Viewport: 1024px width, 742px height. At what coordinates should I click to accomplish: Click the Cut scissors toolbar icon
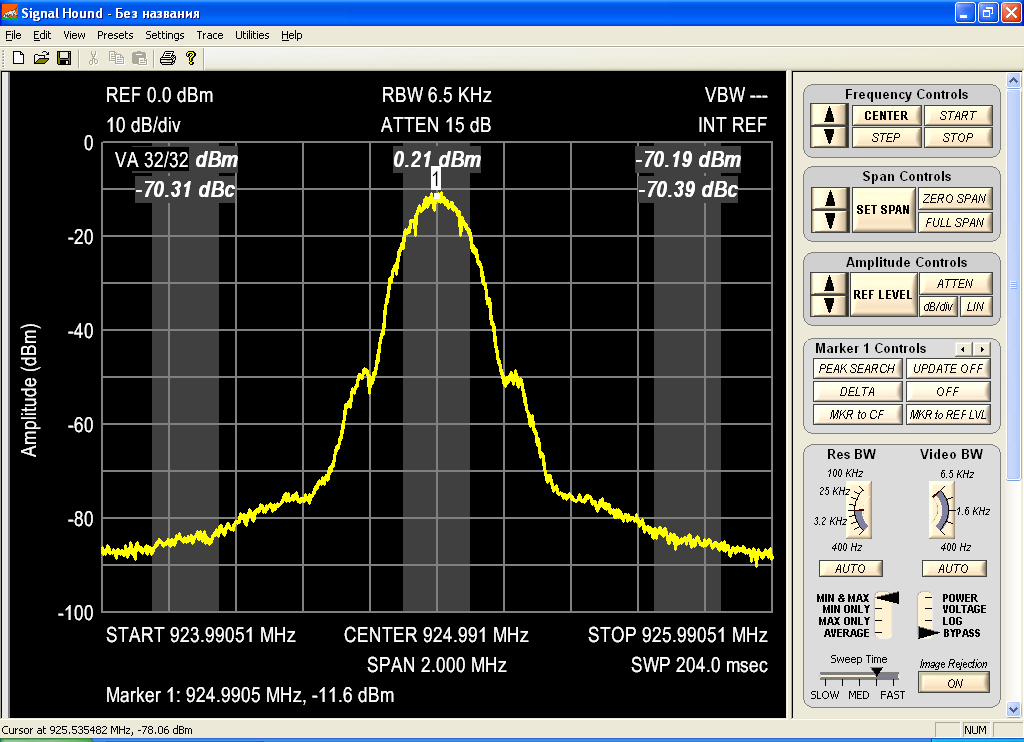[x=93, y=58]
